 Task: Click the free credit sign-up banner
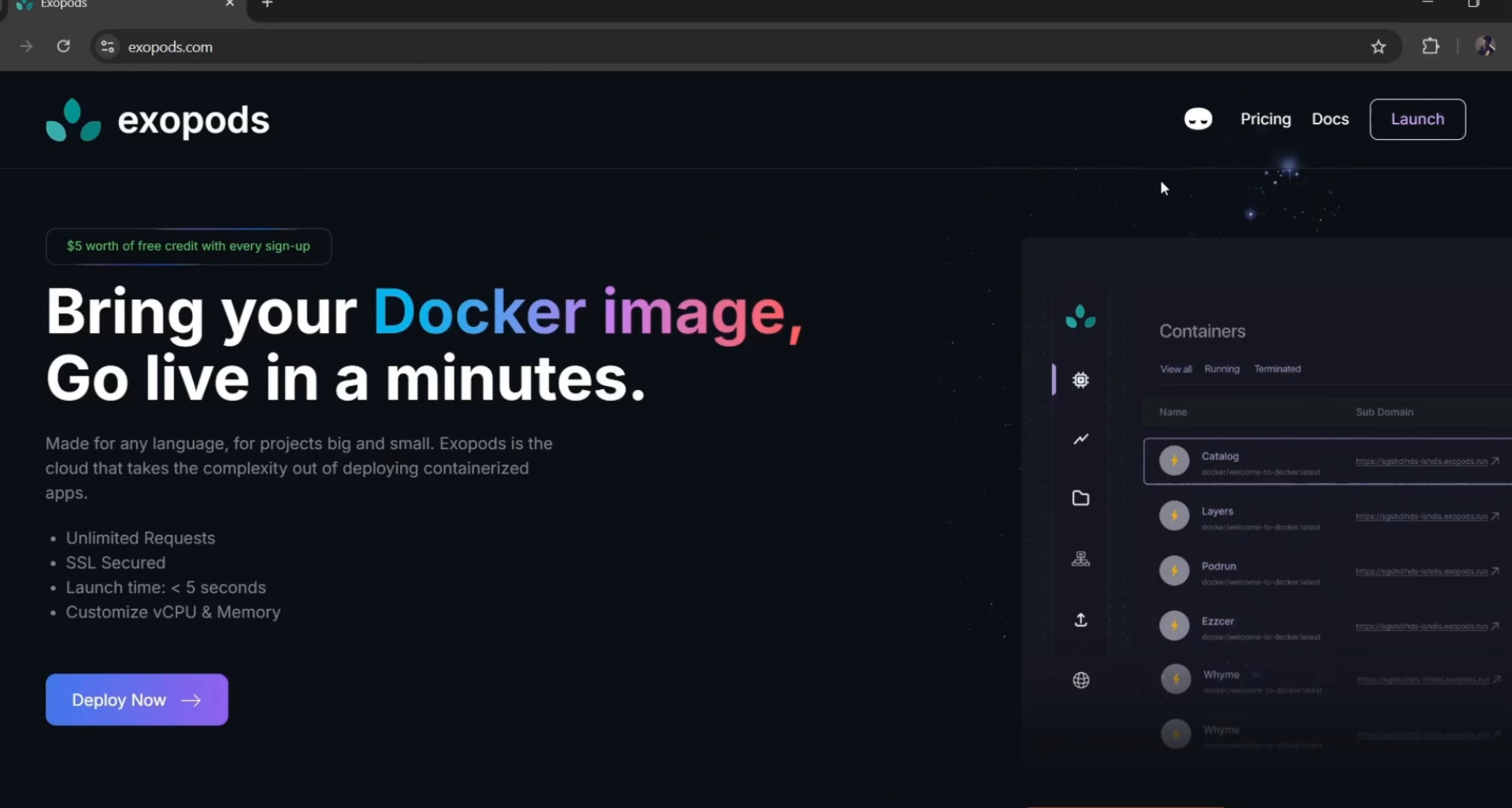188,246
